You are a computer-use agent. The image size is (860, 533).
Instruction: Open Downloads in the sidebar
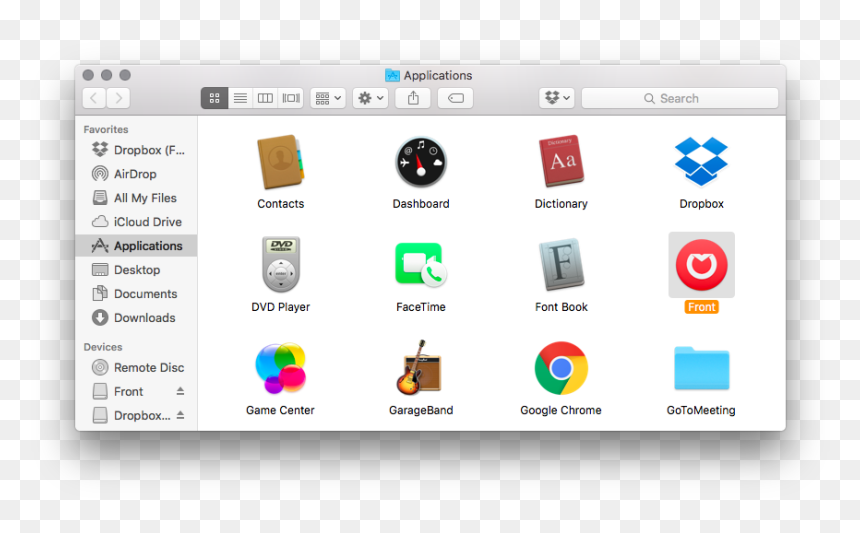[137, 317]
